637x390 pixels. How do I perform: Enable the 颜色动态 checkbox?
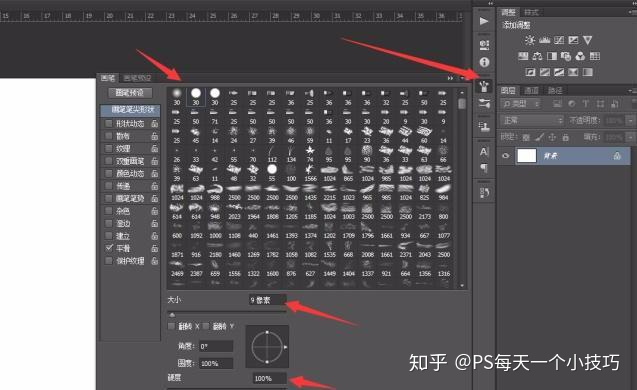click(x=108, y=173)
